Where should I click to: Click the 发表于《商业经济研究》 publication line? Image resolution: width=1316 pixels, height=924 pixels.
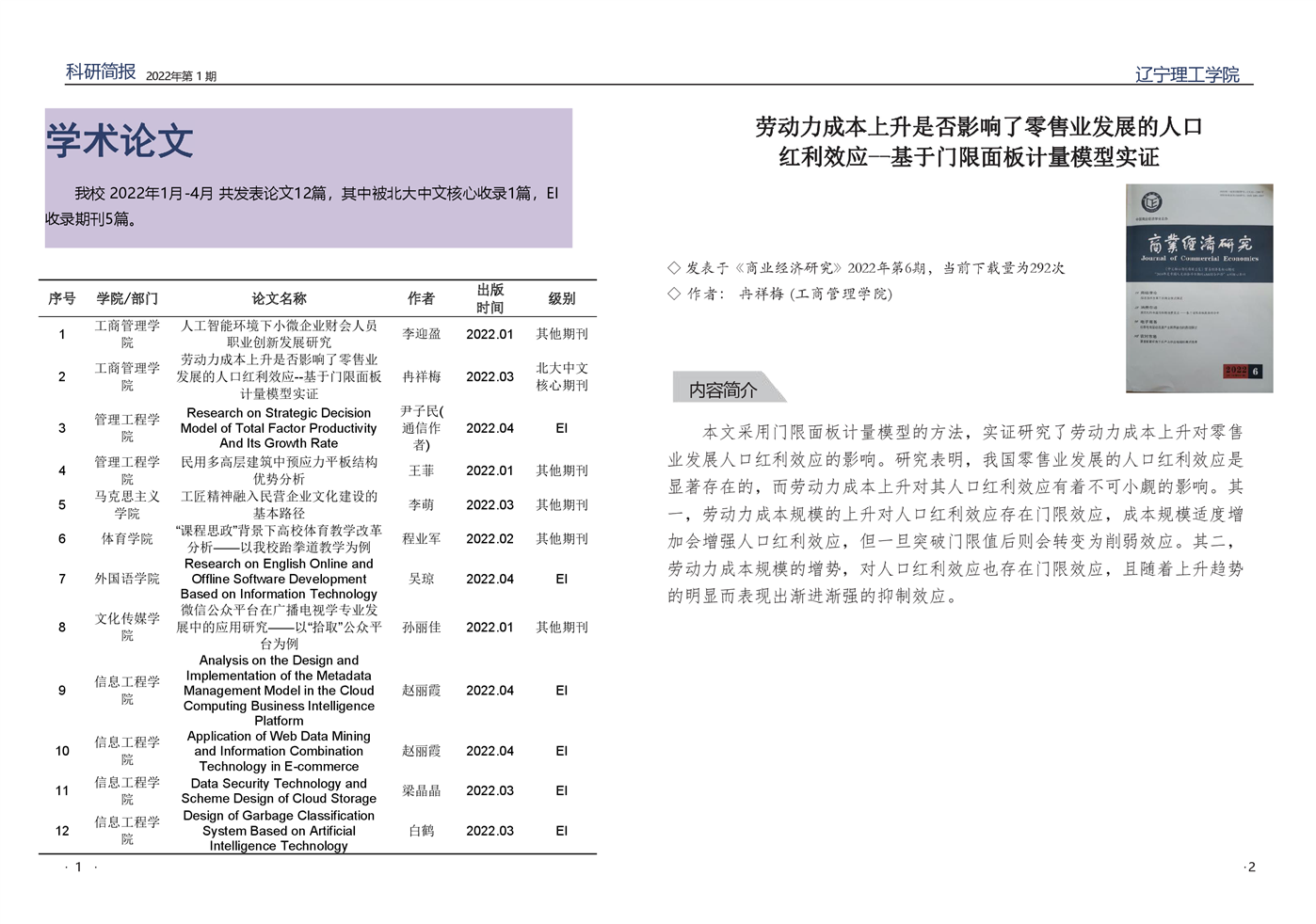(866, 268)
